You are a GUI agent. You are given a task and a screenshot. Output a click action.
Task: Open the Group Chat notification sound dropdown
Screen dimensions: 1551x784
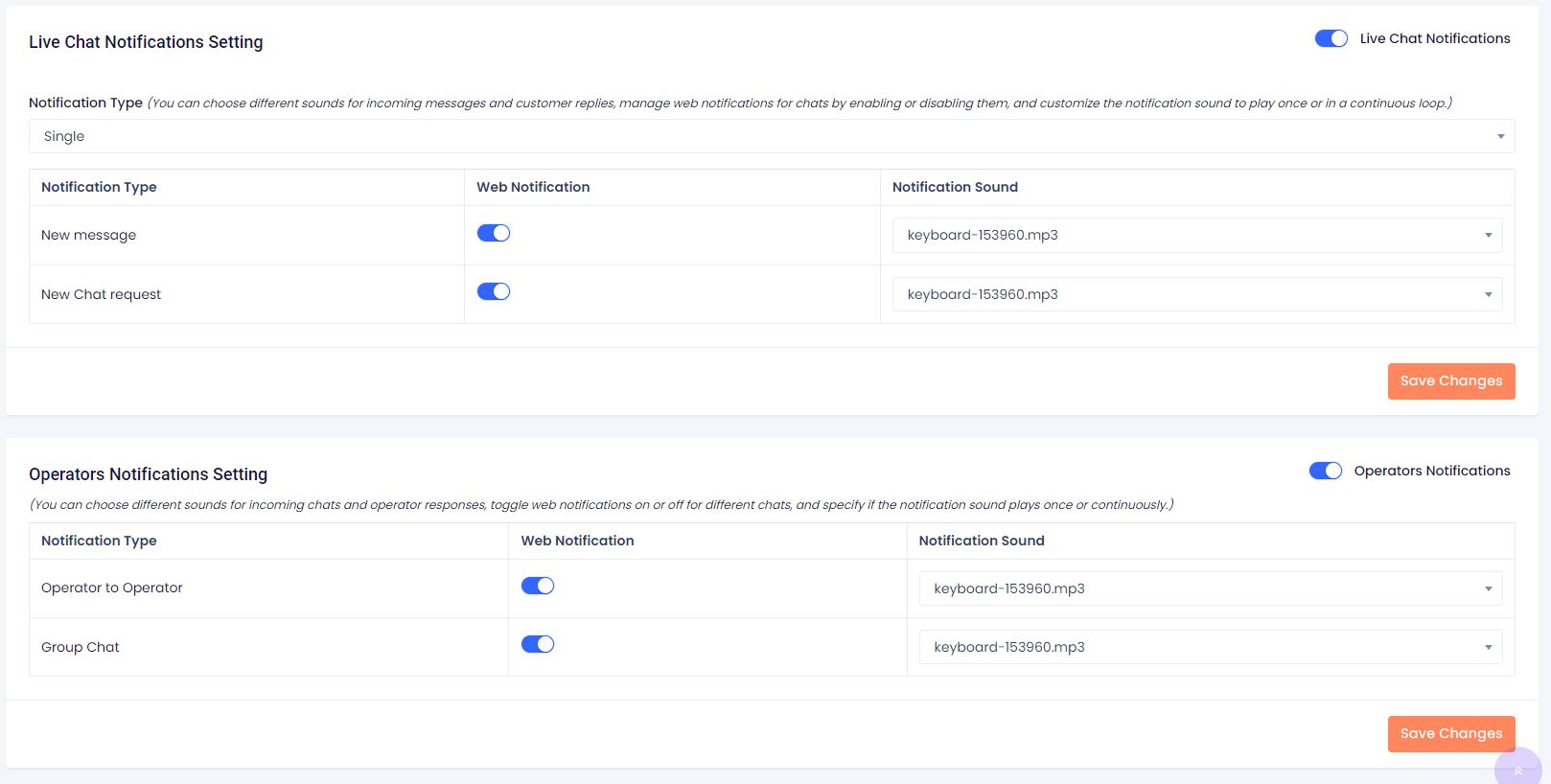1210,647
